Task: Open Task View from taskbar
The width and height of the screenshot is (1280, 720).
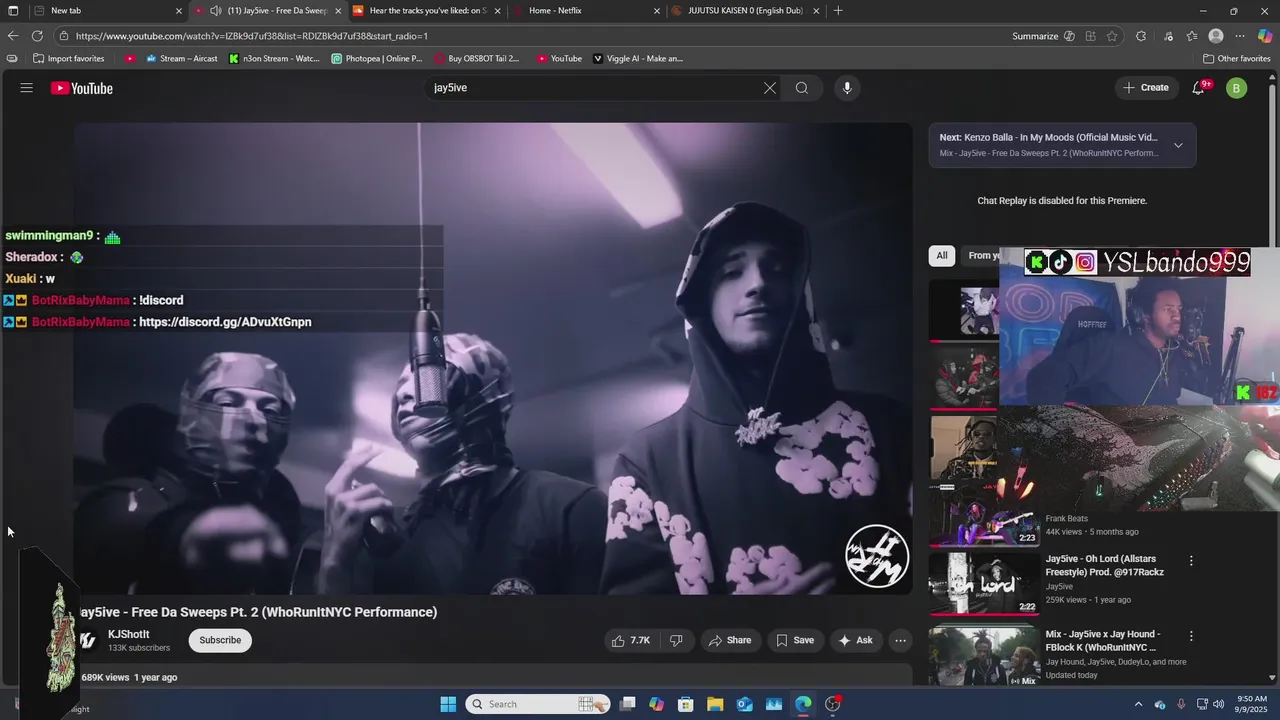Action: (627, 704)
